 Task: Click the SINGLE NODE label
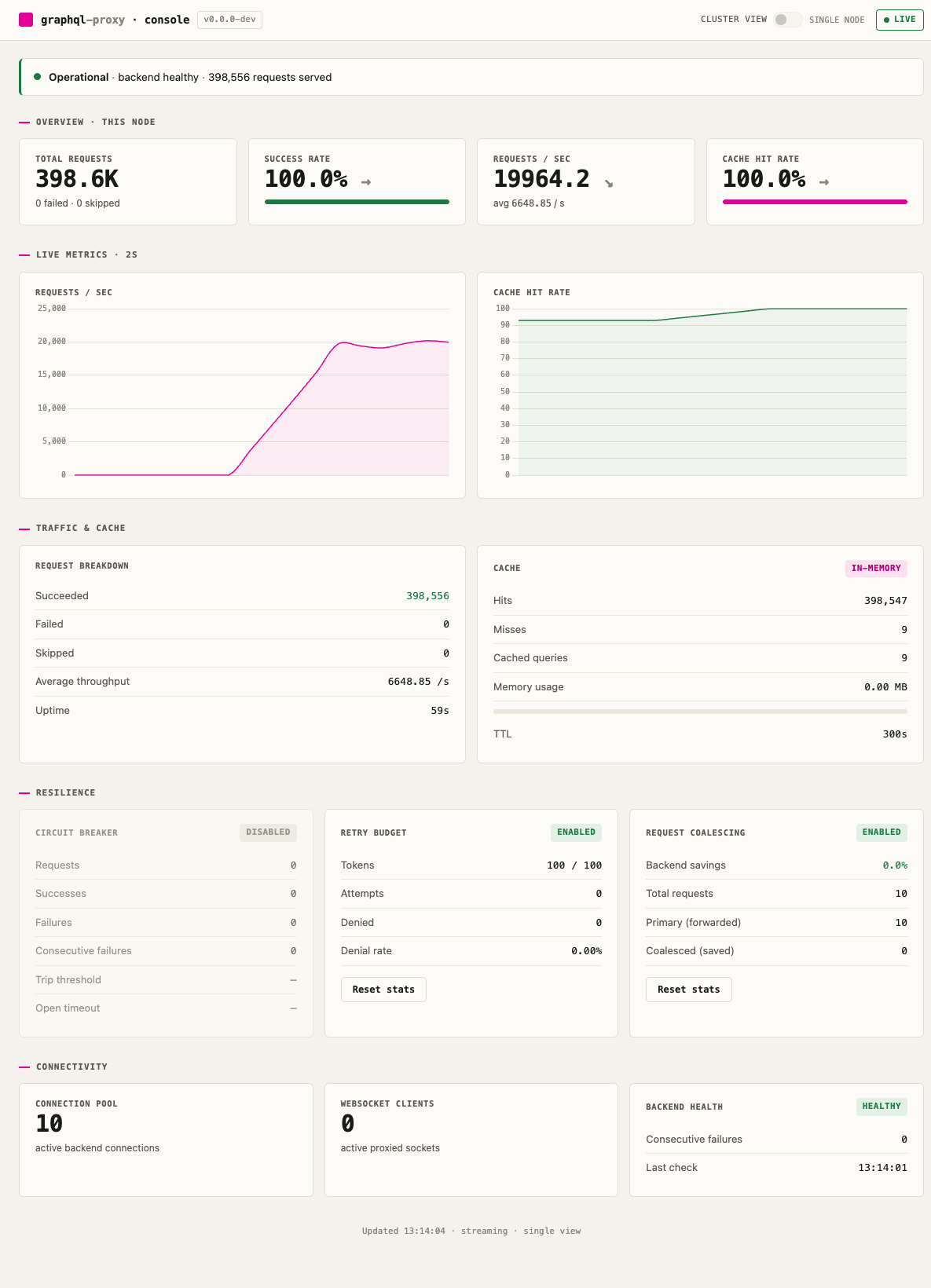point(837,20)
